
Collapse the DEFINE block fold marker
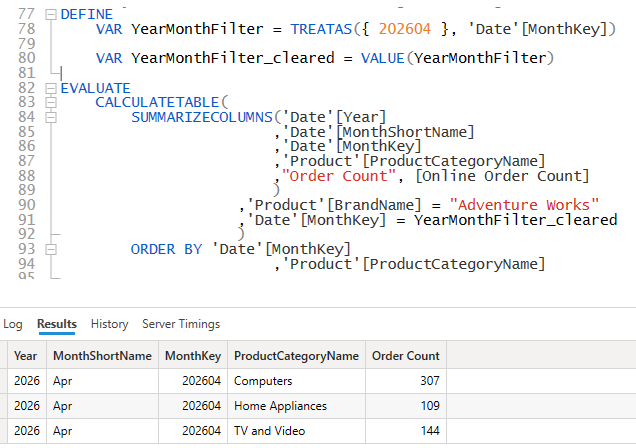point(51,15)
